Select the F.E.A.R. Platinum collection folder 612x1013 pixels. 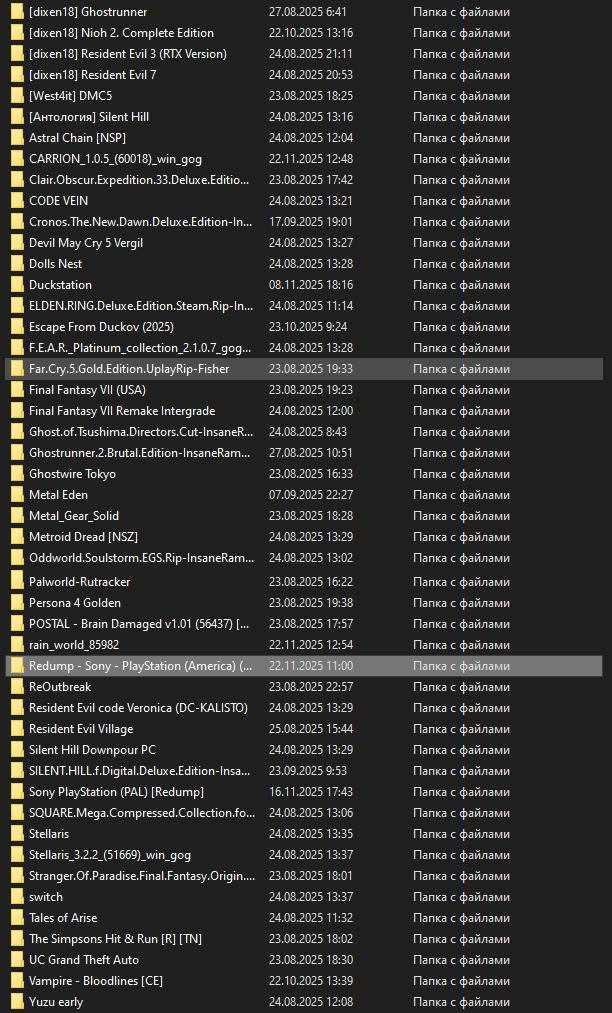(140, 348)
